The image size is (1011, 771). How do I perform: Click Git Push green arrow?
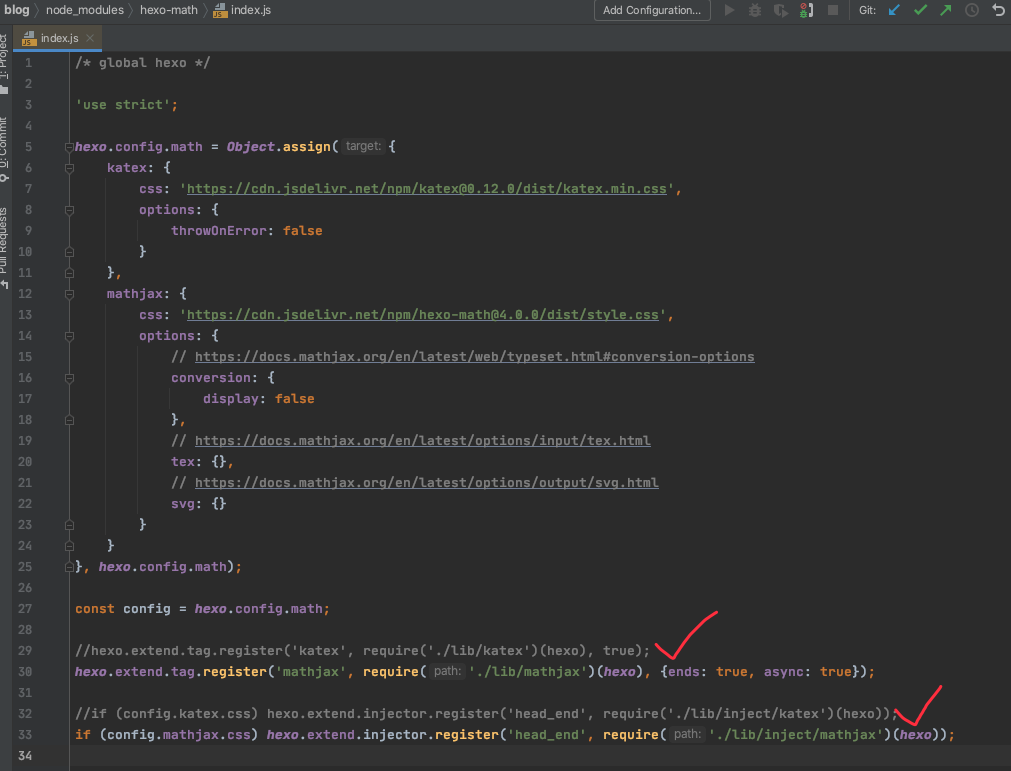pyautogui.click(x=946, y=10)
